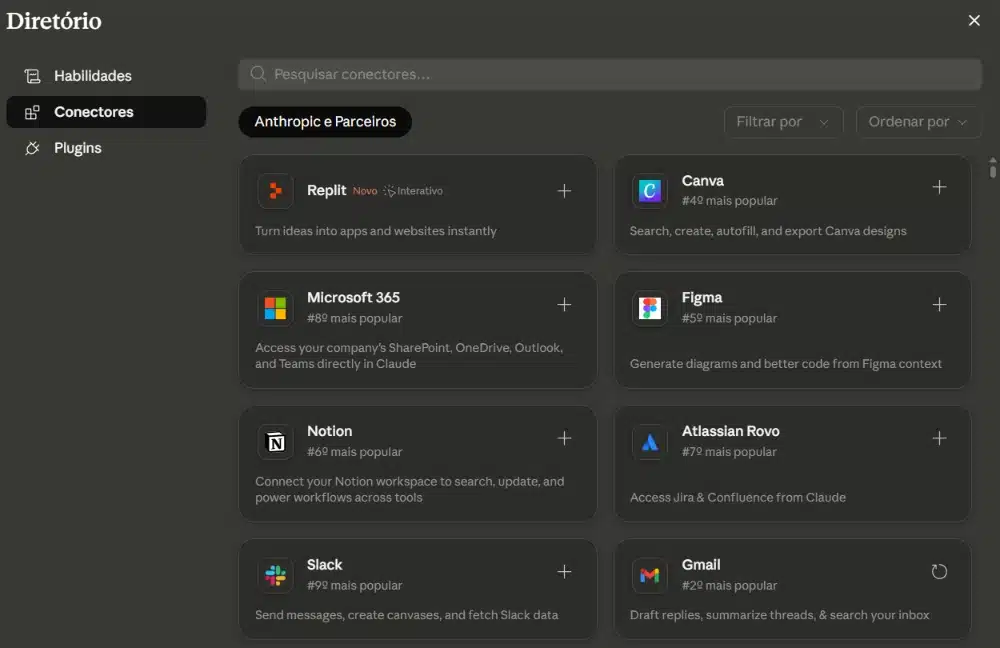
Task: Click the Atlassian Rovo logo icon
Action: (x=649, y=442)
